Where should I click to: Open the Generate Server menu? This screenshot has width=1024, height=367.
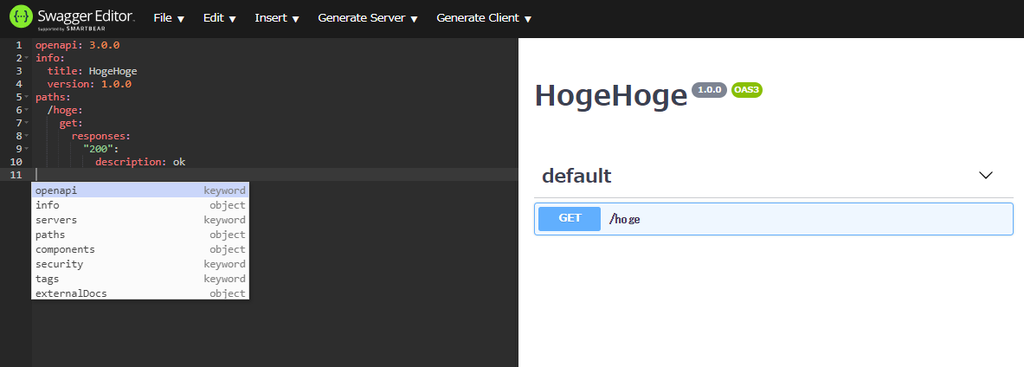coord(368,18)
